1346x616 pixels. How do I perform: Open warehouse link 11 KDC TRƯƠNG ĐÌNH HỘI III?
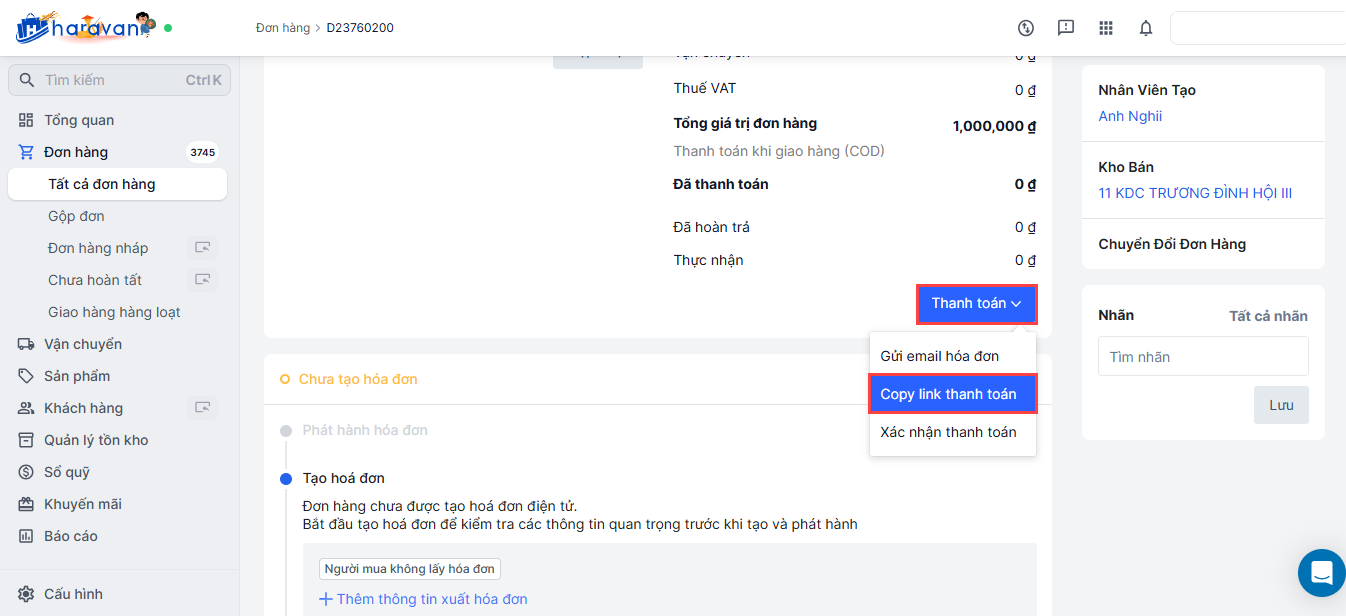(1195, 193)
